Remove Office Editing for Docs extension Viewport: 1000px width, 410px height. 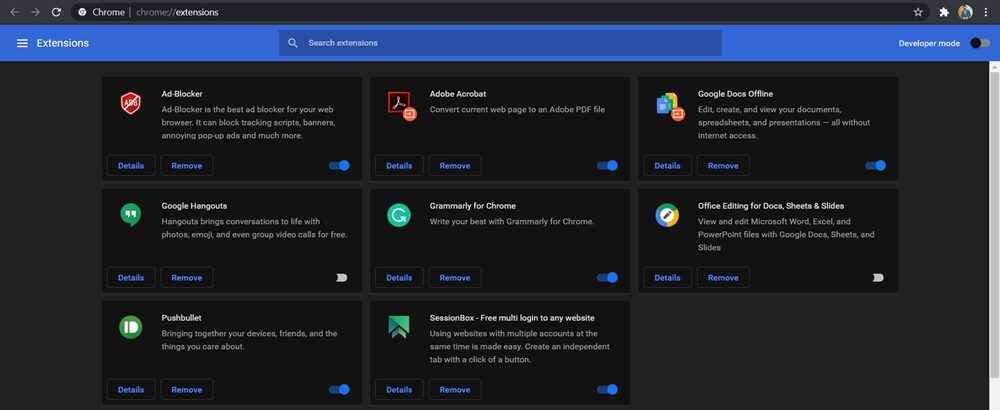(x=723, y=278)
